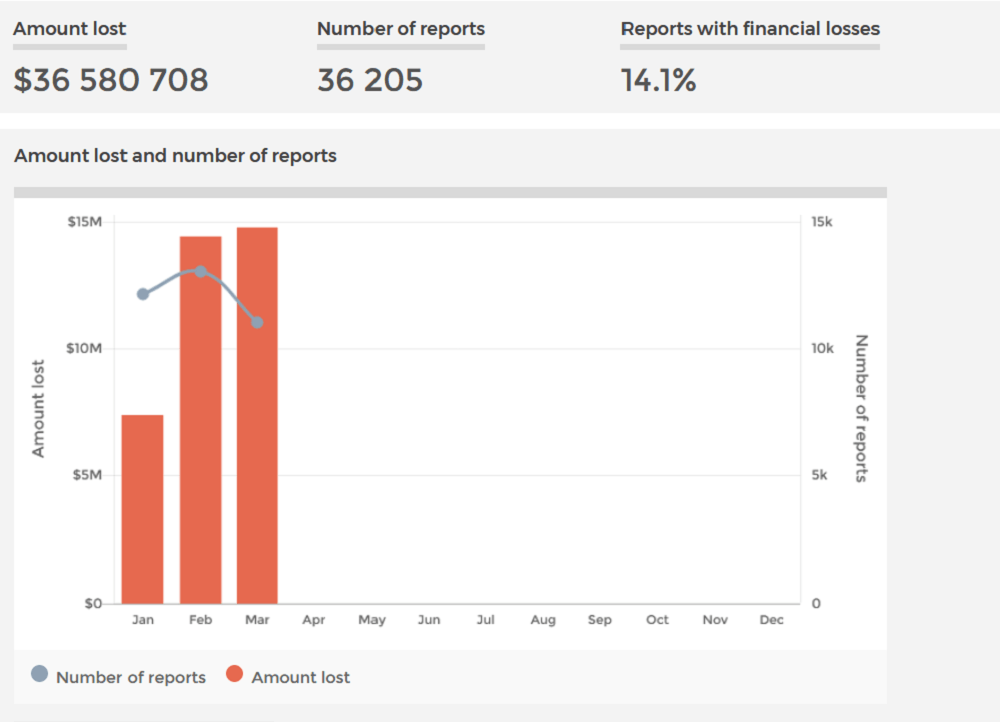Viewport: 1000px width, 722px height.
Task: Click the Nov month label
Action: click(x=715, y=620)
